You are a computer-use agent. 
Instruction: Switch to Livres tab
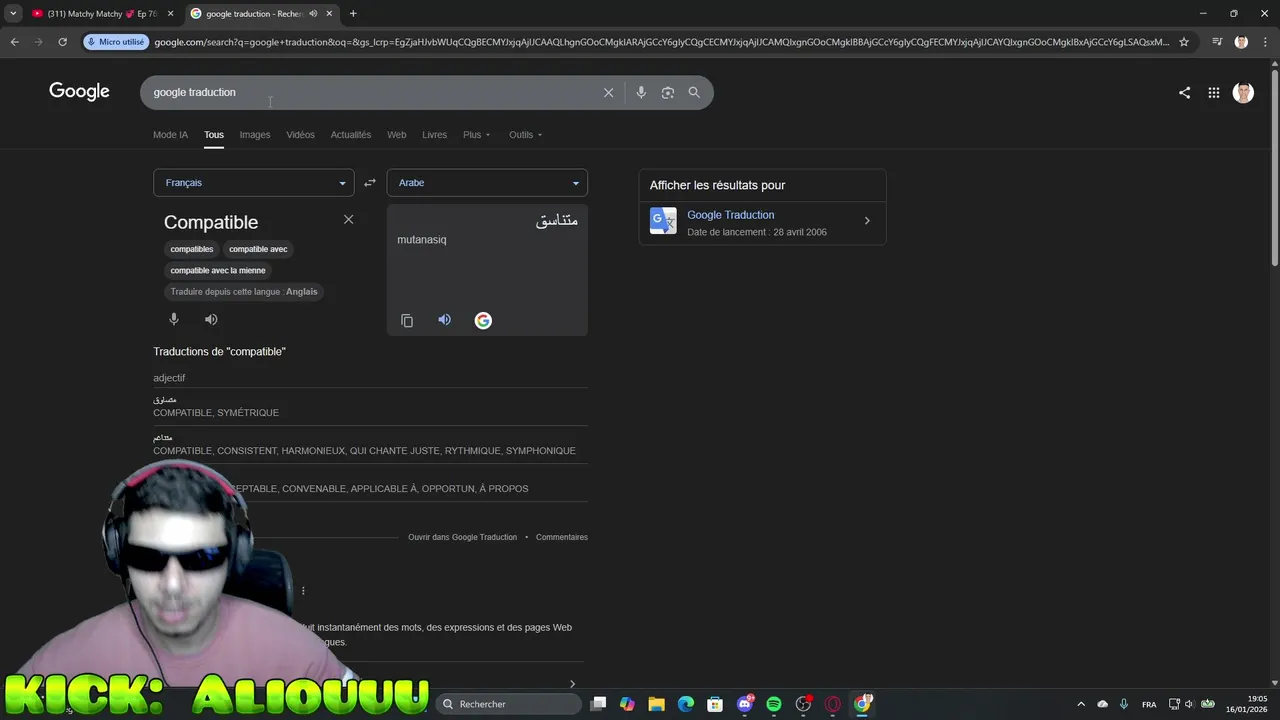[x=435, y=135]
